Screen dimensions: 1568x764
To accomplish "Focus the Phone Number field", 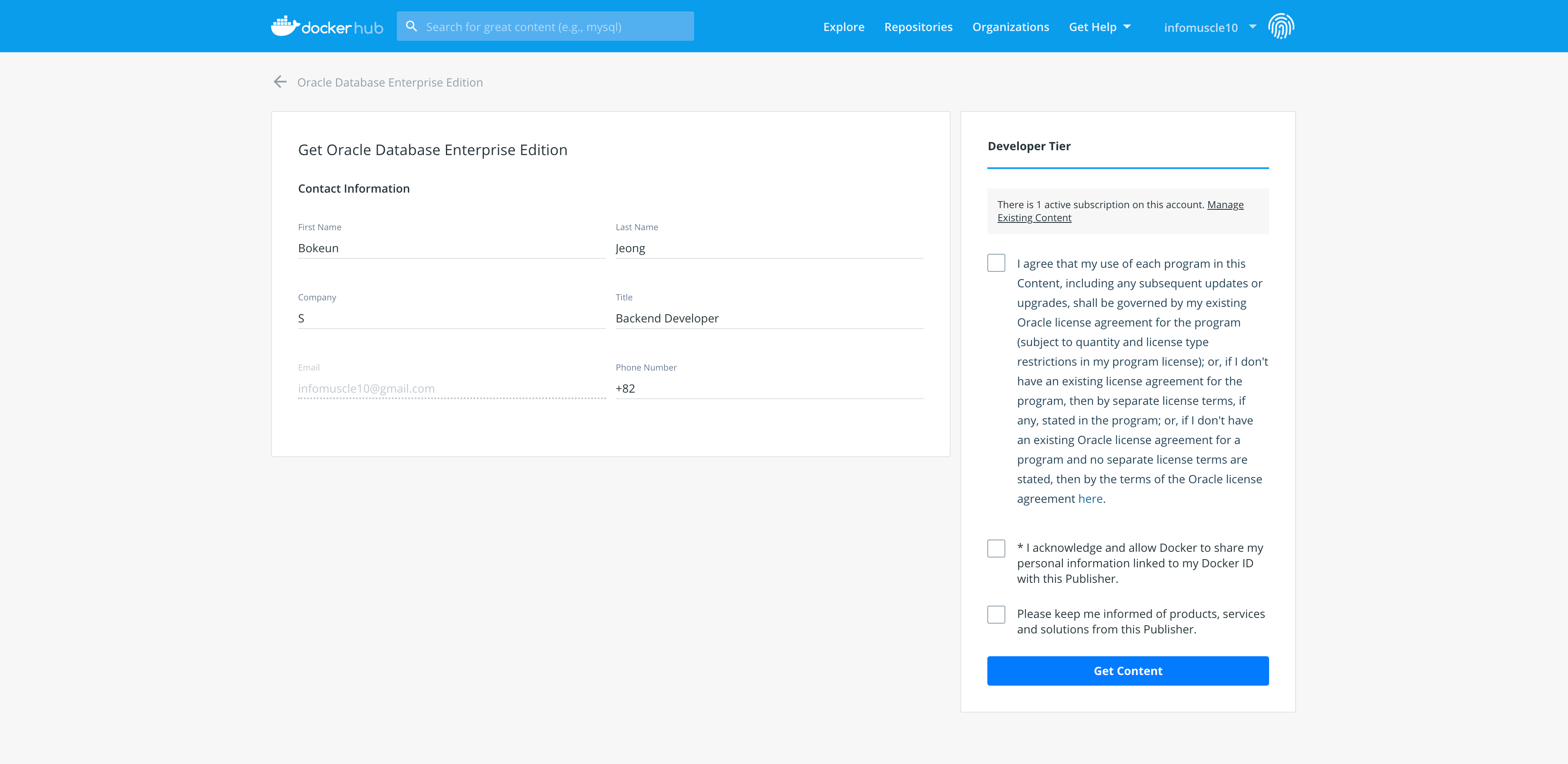I will coord(769,389).
